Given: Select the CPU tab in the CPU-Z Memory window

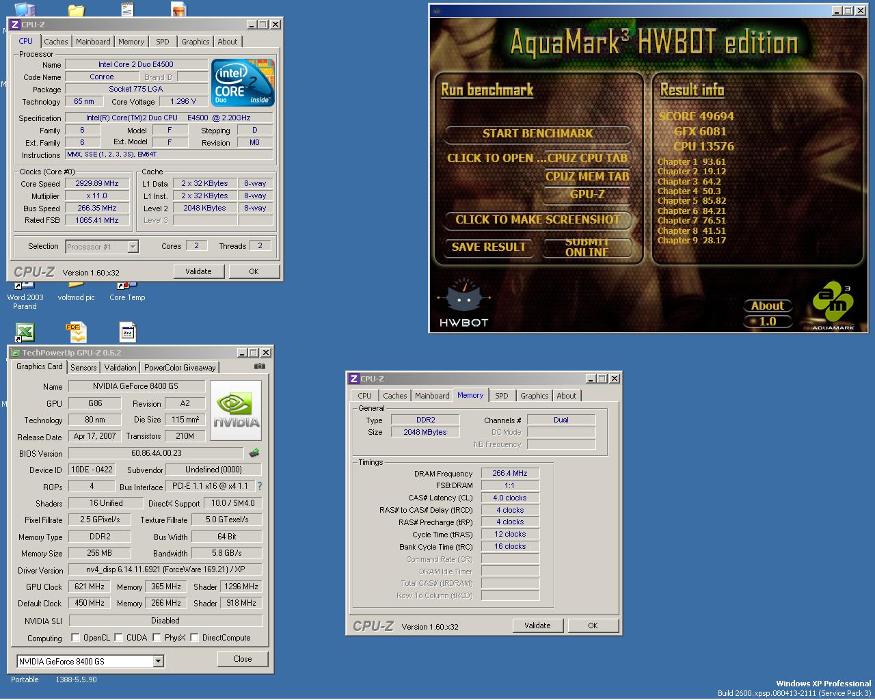Looking at the screenshot, I should click(x=364, y=395).
